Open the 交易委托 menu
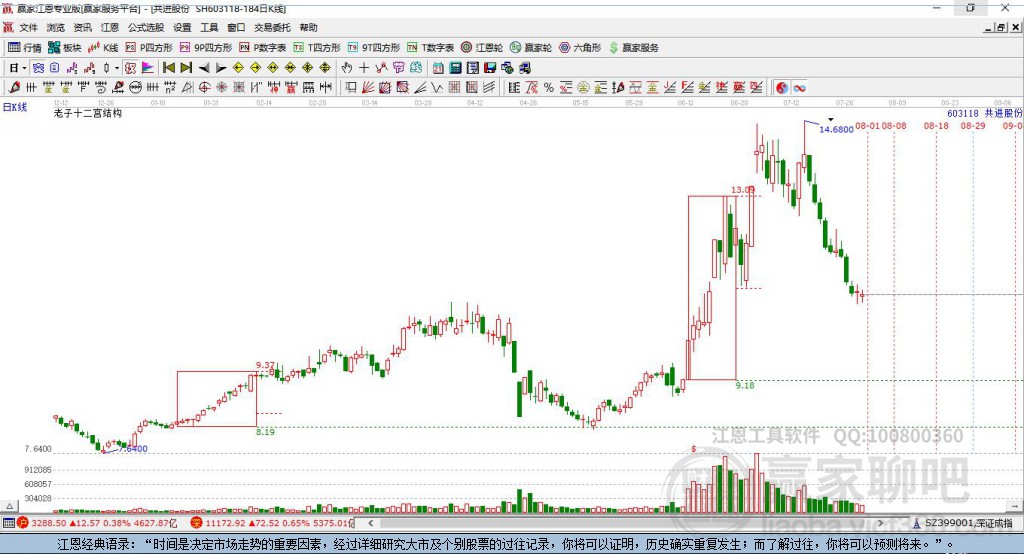 272,27
